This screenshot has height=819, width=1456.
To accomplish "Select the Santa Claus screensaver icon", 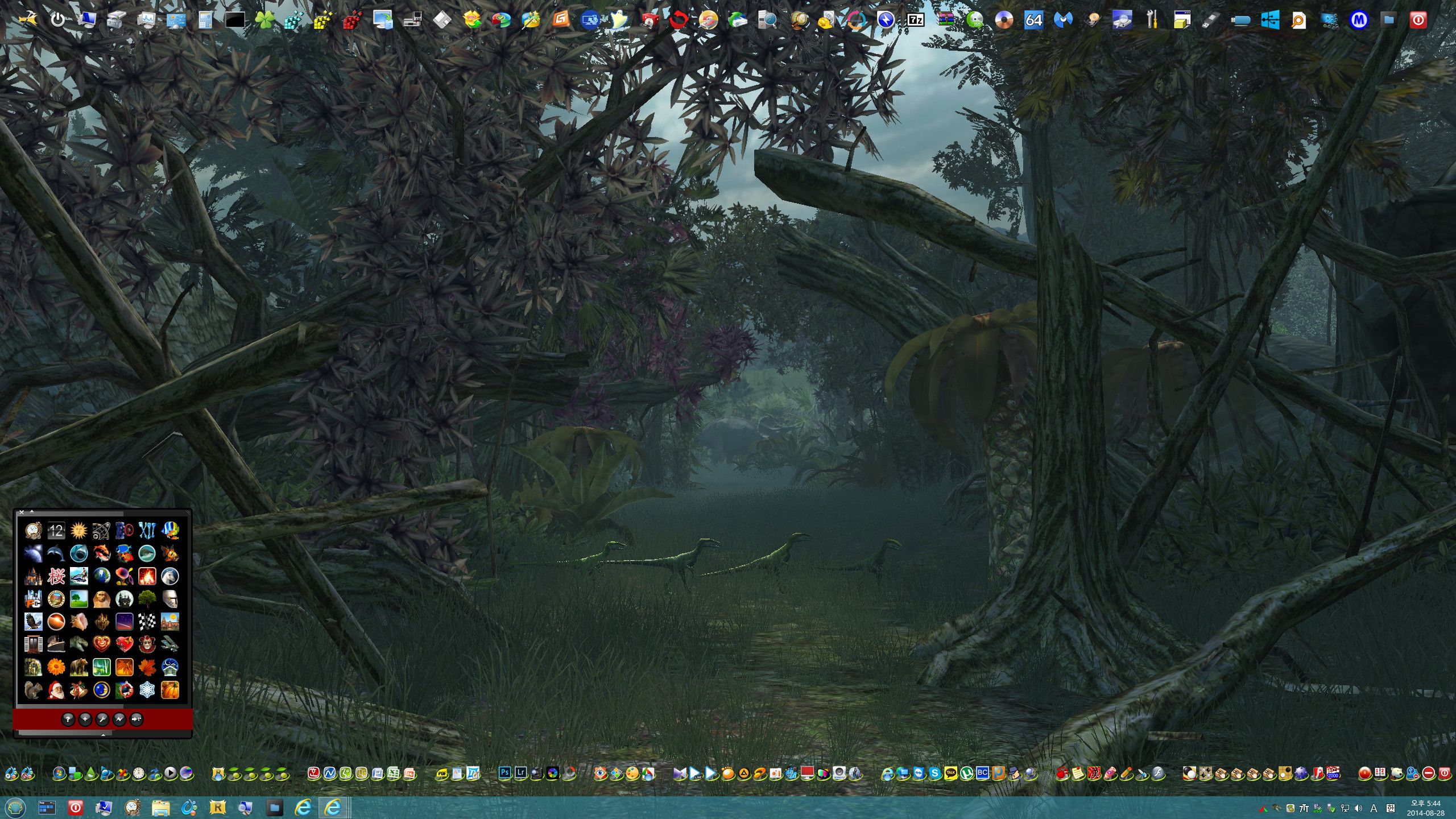I will coord(56,690).
